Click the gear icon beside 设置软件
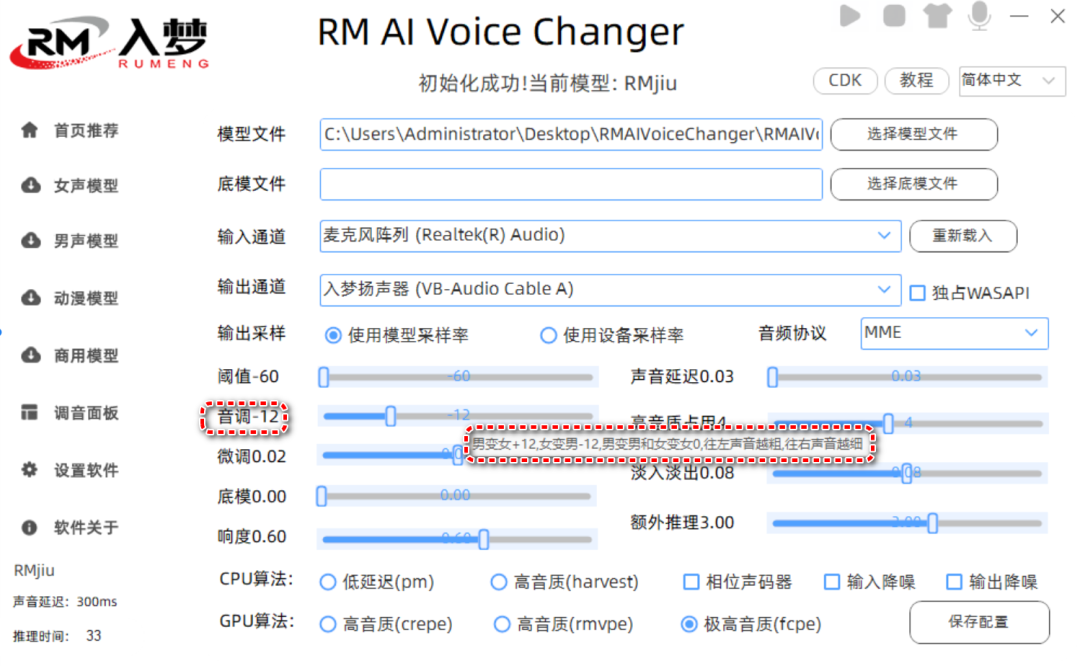 [30, 470]
